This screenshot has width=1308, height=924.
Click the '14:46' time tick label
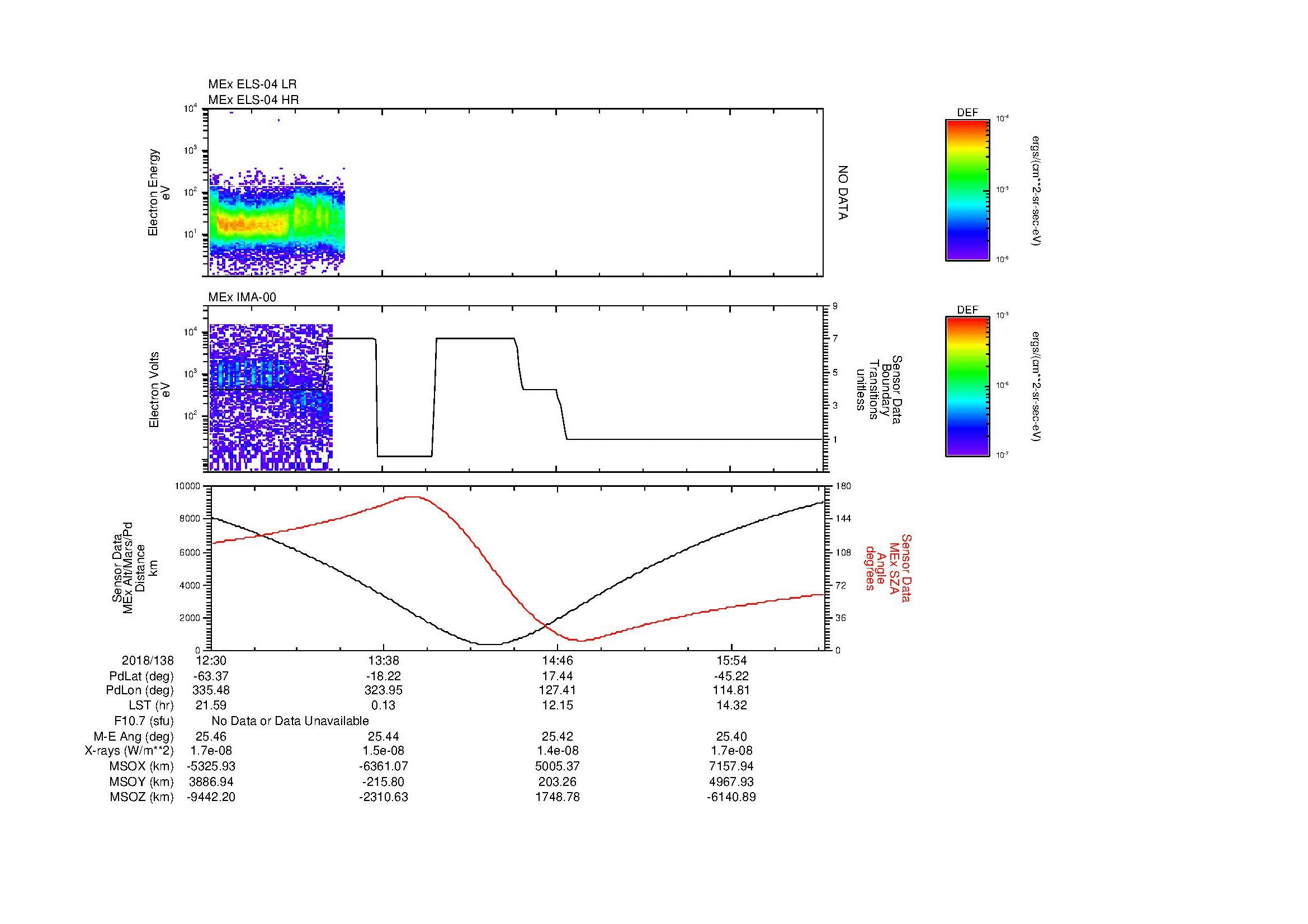click(558, 660)
